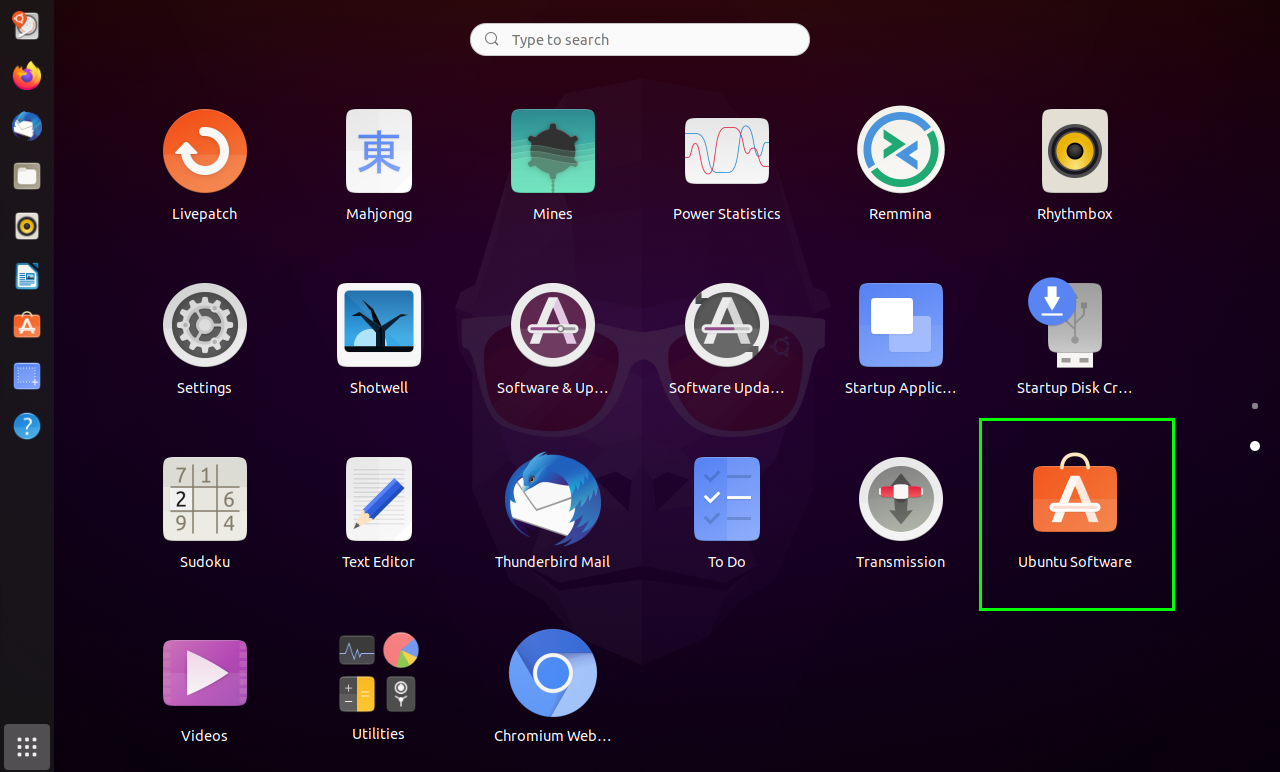Switch to the first app grid page dot
This screenshot has width=1280, height=772.
(1255, 406)
